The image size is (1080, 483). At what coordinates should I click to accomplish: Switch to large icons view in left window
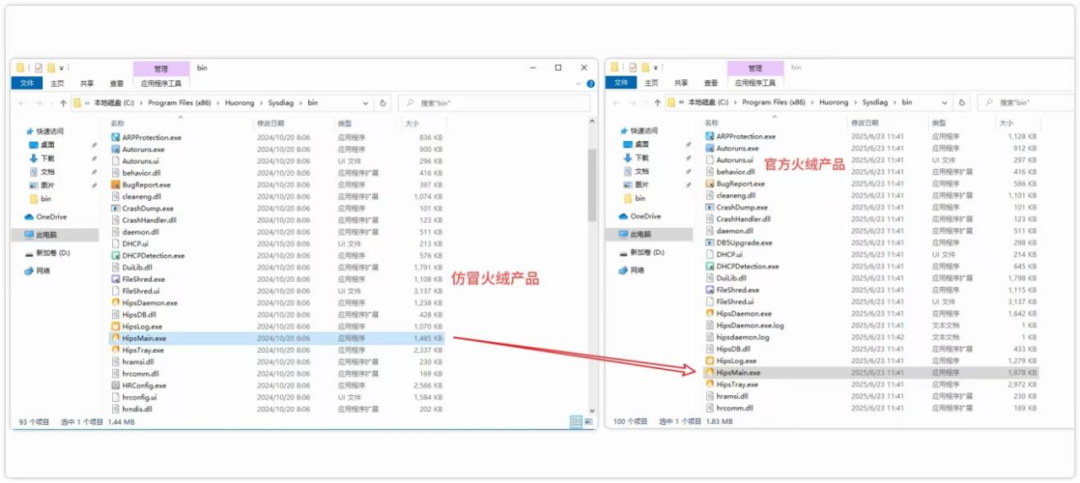(587, 423)
